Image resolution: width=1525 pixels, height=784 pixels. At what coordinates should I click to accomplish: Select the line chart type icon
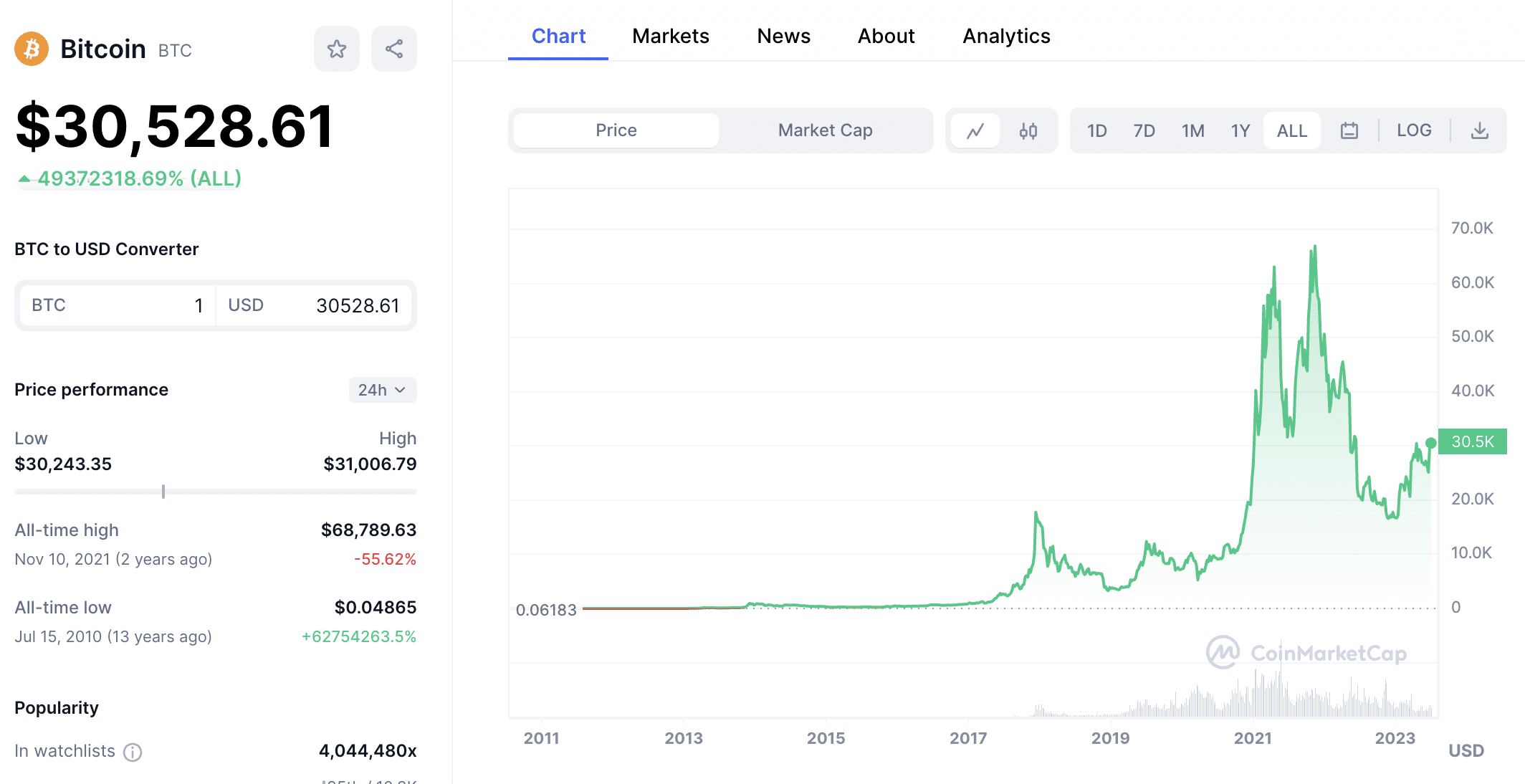point(975,130)
